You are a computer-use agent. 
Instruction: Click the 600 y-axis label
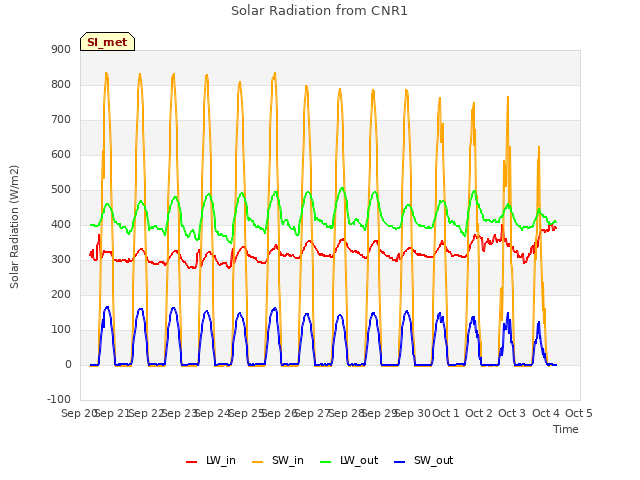point(61,155)
